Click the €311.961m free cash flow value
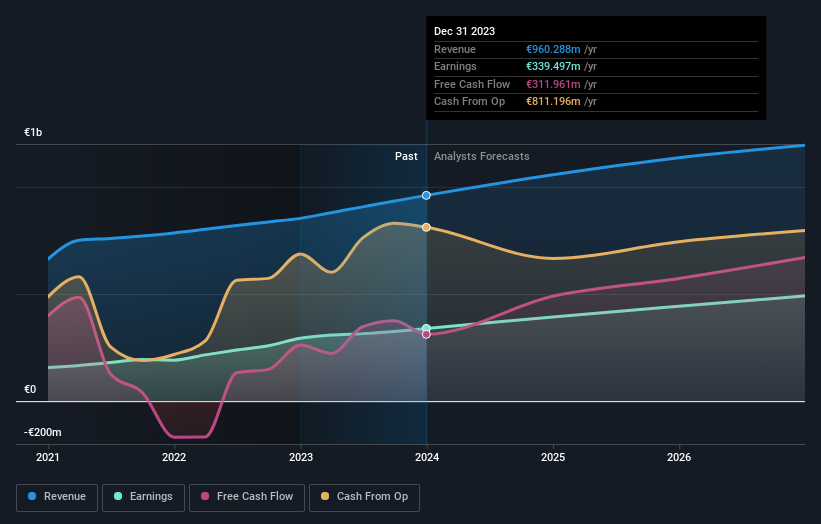 (553, 84)
